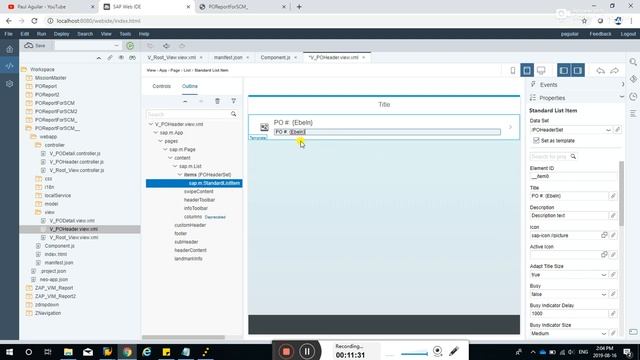Switch to the manifest.json editor tab

click(228, 58)
